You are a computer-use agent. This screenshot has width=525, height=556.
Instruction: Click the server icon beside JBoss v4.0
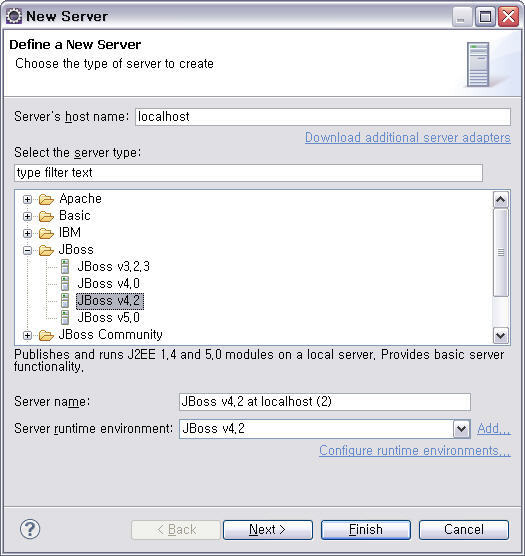pyautogui.click(x=65, y=284)
